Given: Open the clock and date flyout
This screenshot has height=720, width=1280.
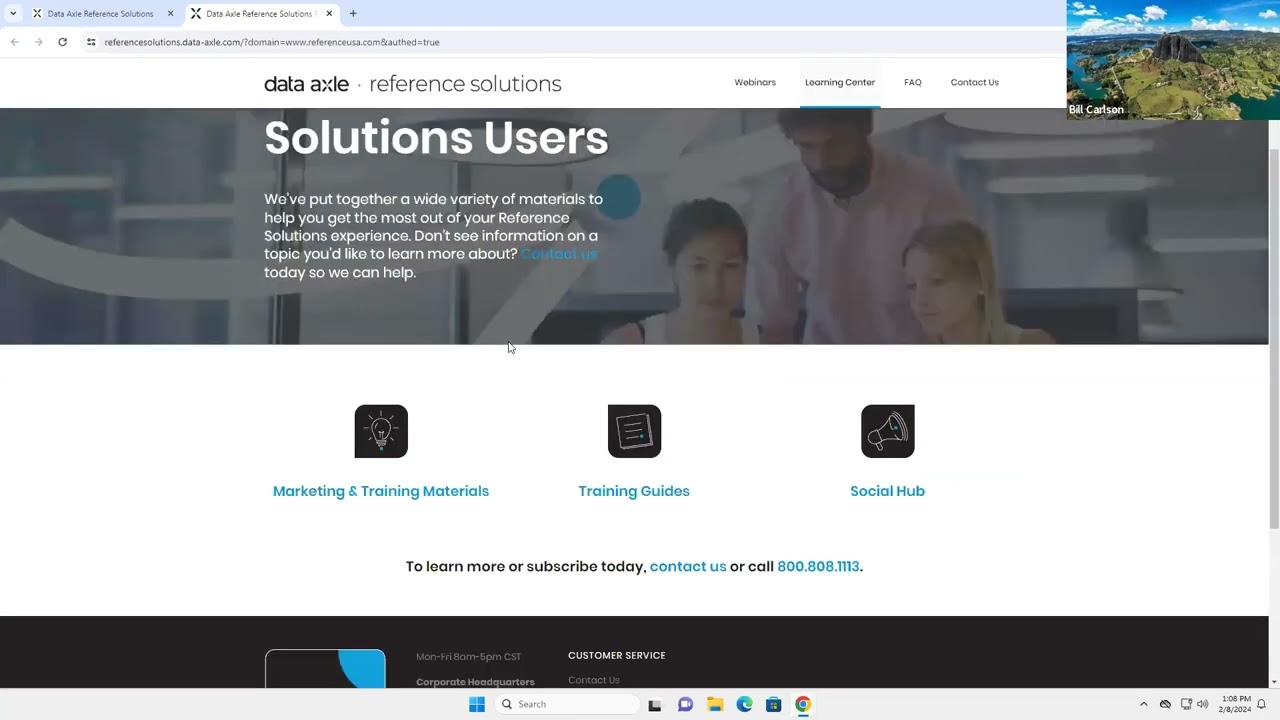Looking at the screenshot, I should click(1235, 704).
